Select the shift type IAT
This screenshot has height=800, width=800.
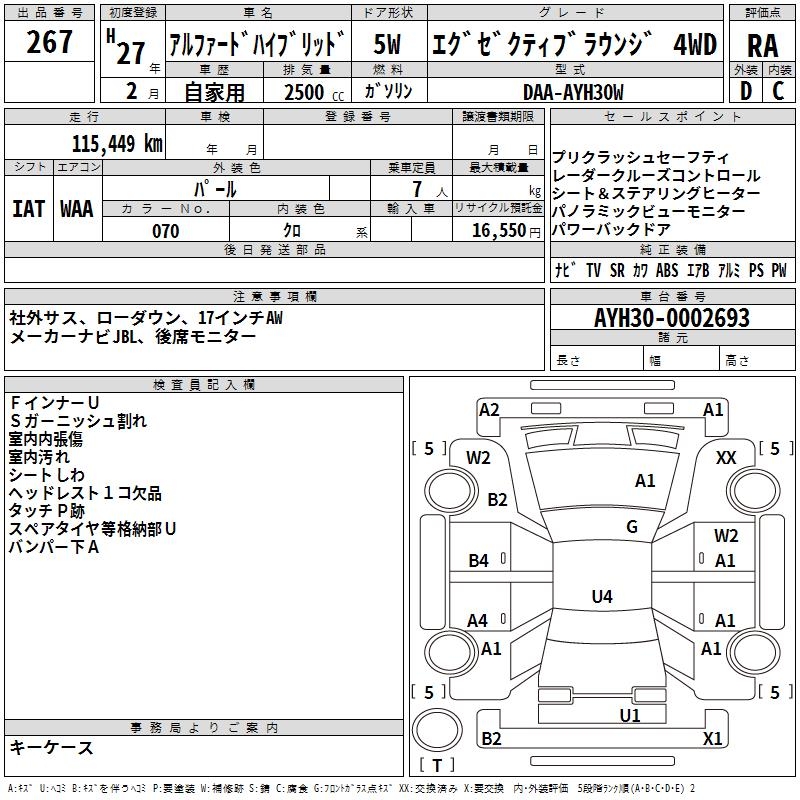pos(29,209)
